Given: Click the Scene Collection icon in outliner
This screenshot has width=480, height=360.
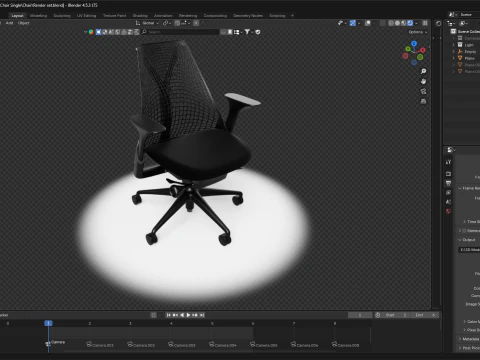Looking at the screenshot, I should [x=453, y=31].
